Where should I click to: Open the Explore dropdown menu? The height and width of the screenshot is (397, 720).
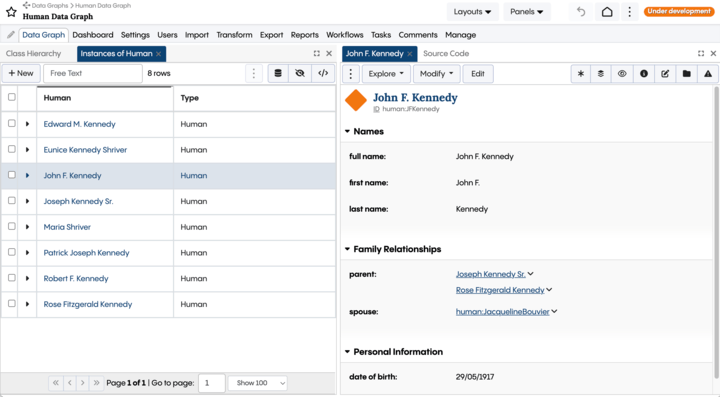tap(386, 73)
